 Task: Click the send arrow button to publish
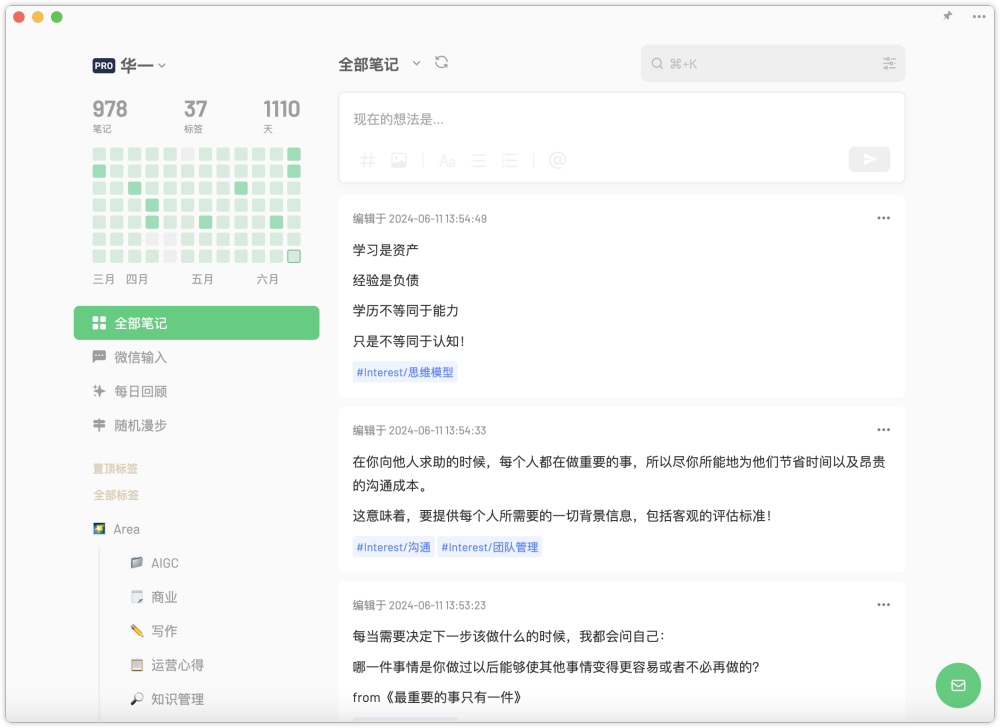pos(868,159)
